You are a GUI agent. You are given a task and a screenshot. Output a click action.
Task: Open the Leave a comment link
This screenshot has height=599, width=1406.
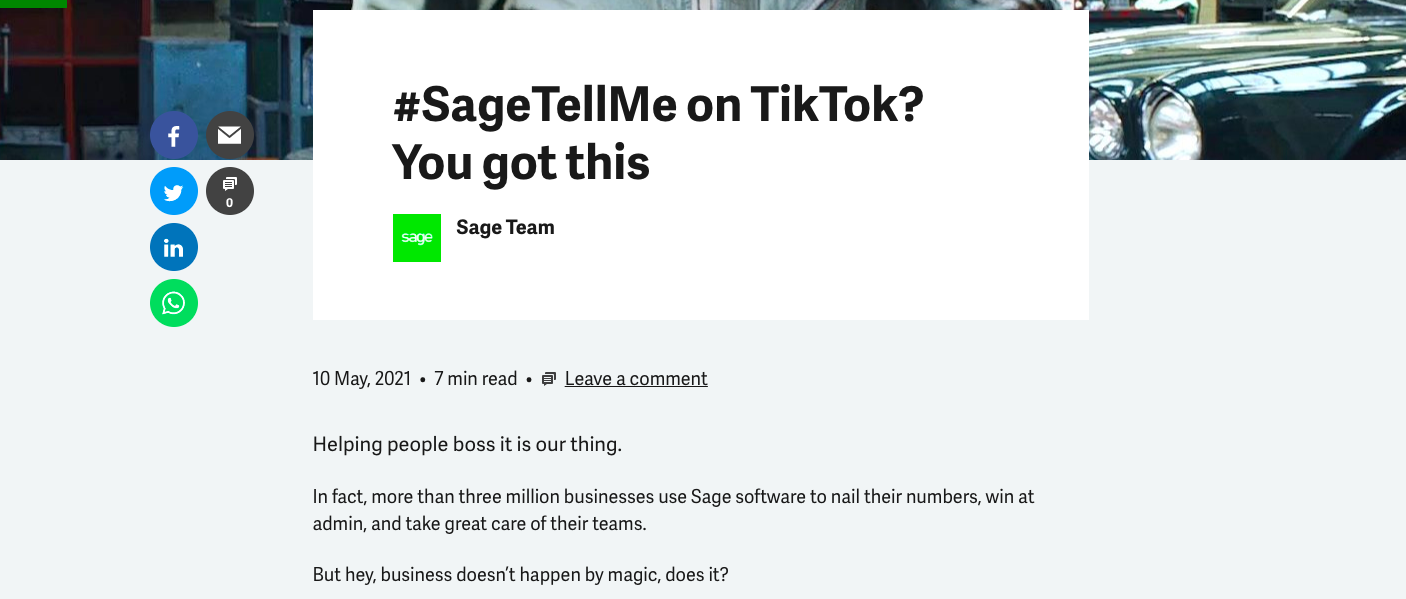(636, 379)
